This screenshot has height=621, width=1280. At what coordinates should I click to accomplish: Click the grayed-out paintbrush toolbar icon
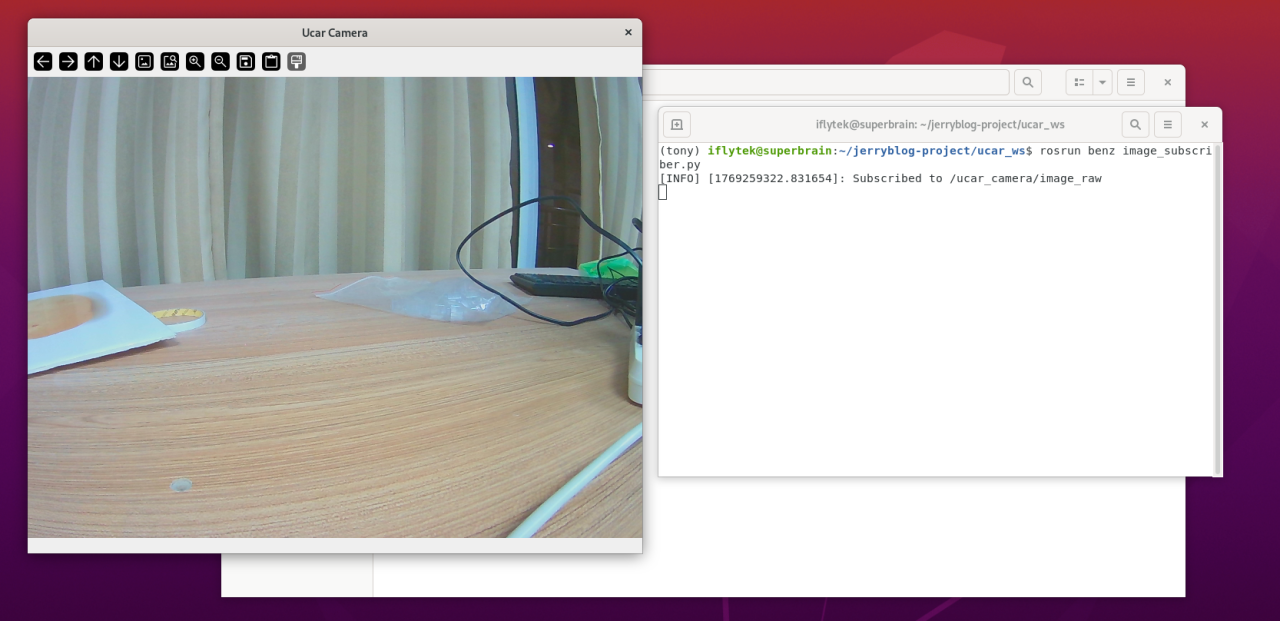(x=296, y=62)
